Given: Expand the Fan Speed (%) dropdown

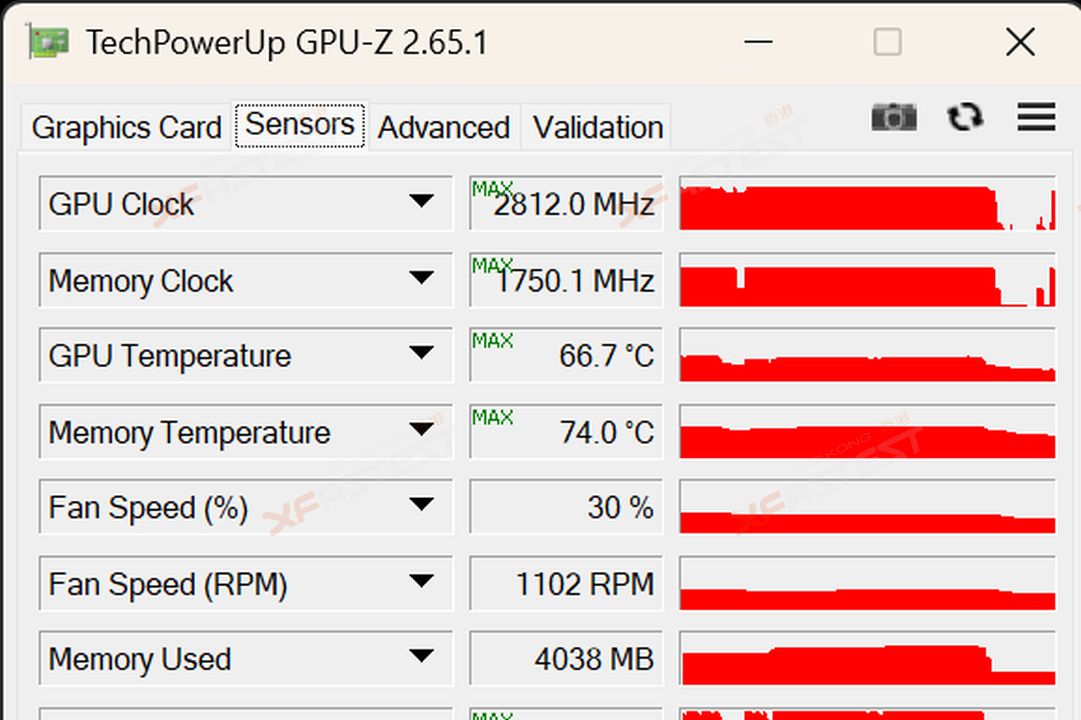Looking at the screenshot, I should point(421,505).
